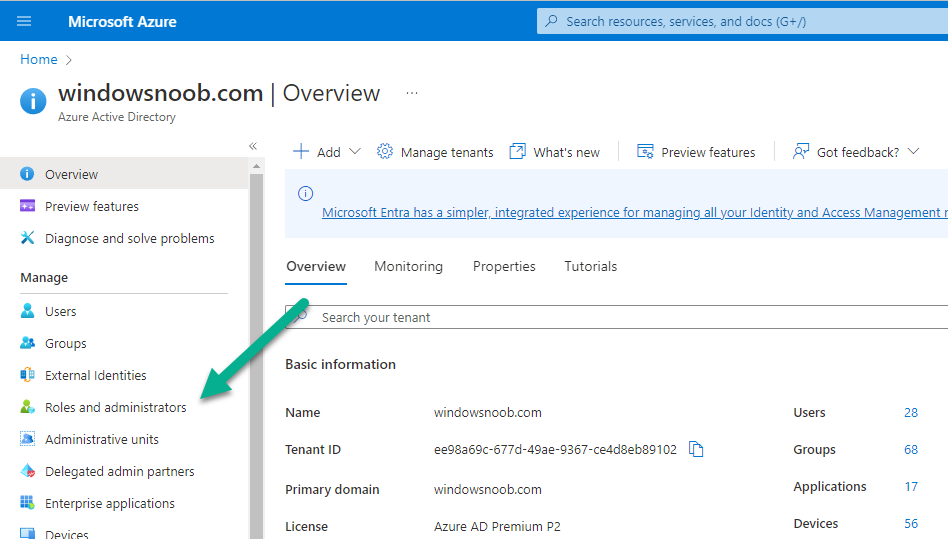Click the sidebar scrollbar up arrow
Viewport: 948px width, 539px height.
click(x=256, y=166)
